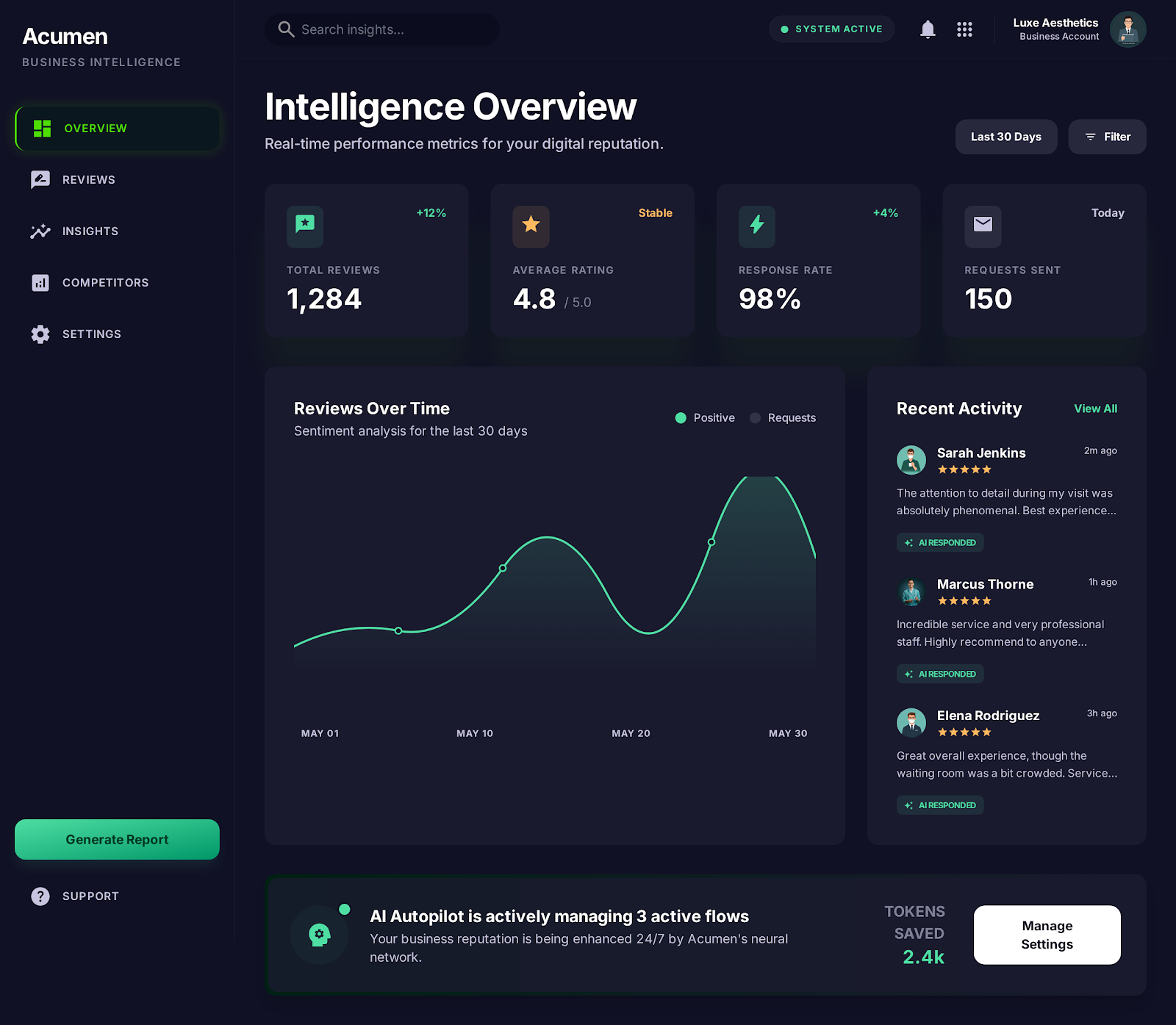This screenshot has height=1025, width=1176.
Task: Toggle the Requests series visibility
Action: [x=782, y=417]
